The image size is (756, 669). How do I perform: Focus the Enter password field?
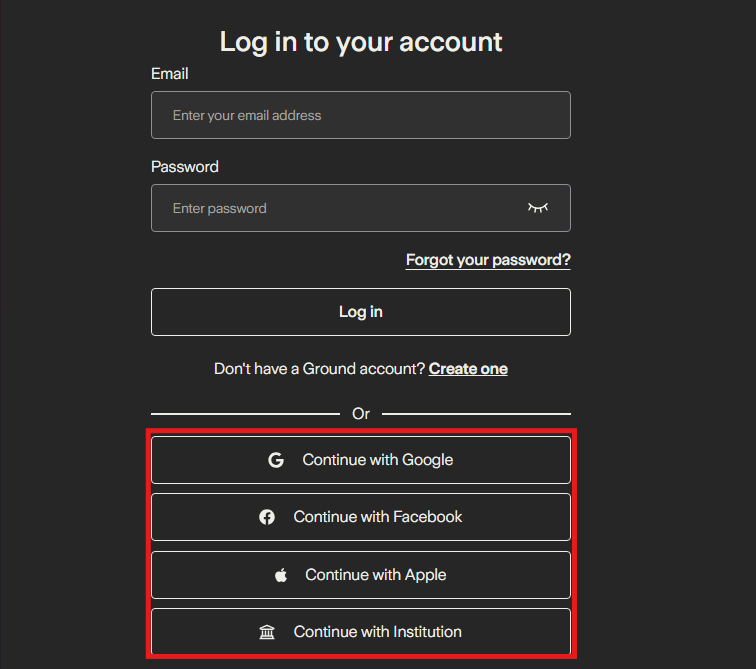pyautogui.click(x=335, y=208)
